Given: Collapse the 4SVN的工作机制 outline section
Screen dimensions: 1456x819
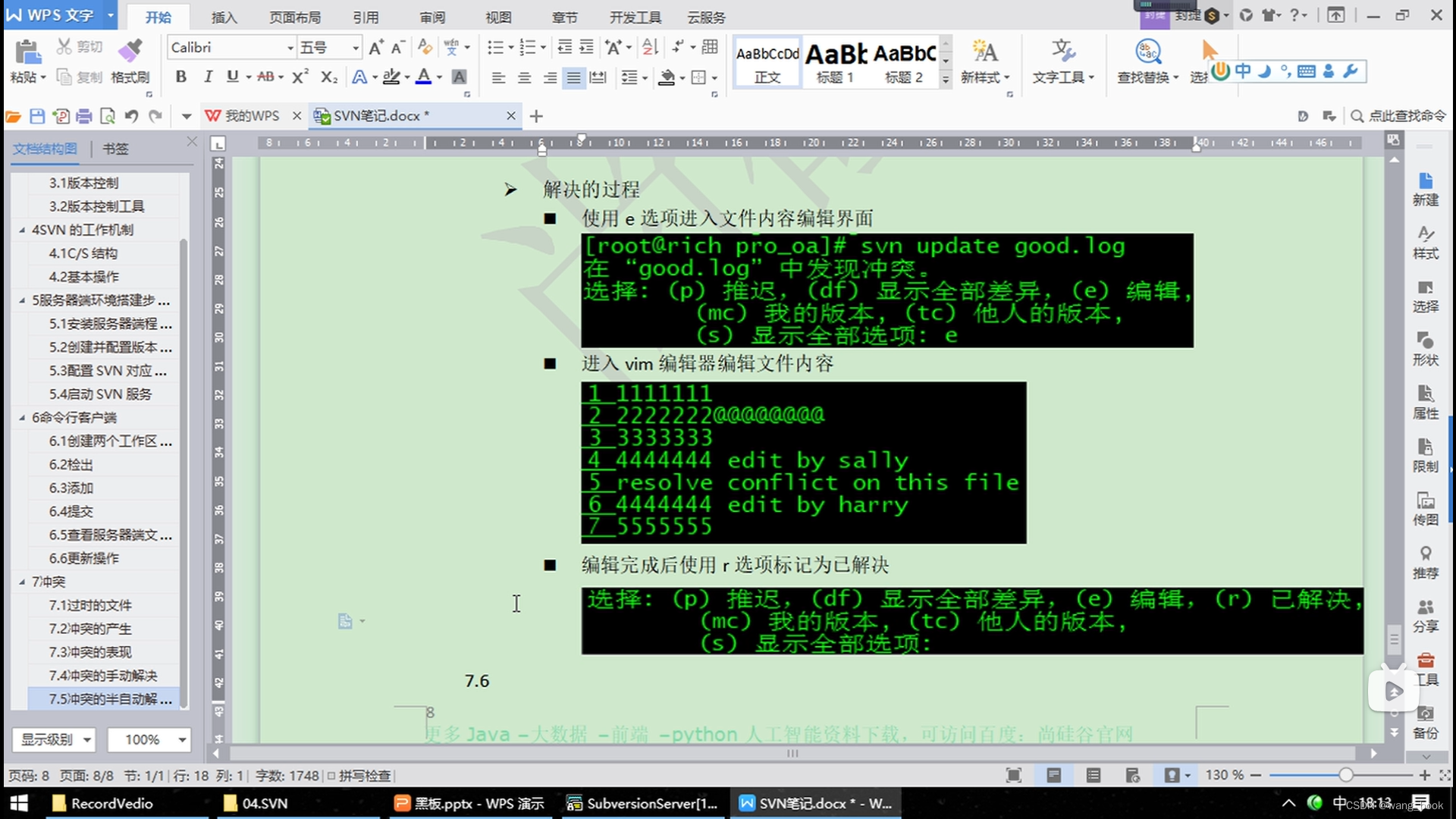Looking at the screenshot, I should [x=22, y=230].
